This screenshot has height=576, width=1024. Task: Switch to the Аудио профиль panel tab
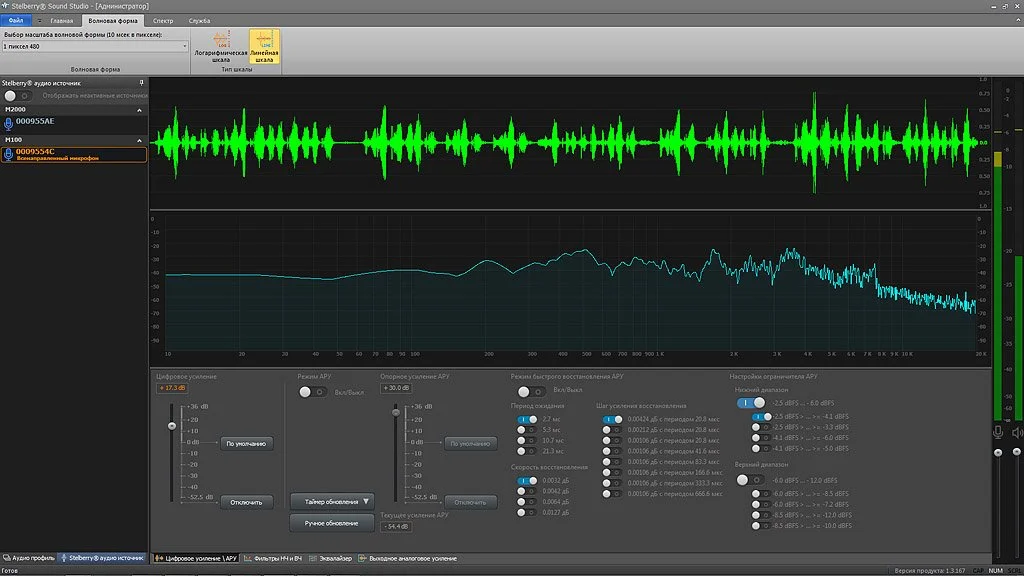click(x=29, y=558)
